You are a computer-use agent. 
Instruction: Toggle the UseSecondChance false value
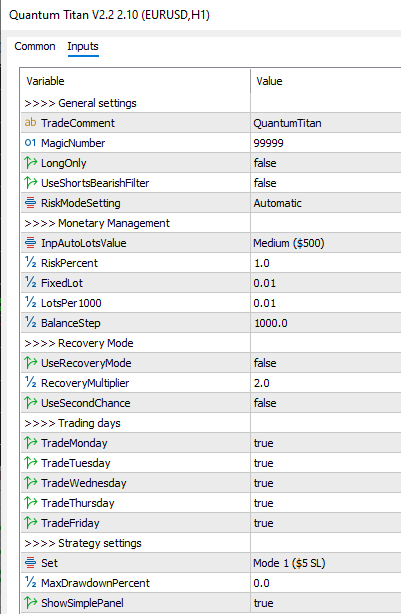[x=326, y=403]
